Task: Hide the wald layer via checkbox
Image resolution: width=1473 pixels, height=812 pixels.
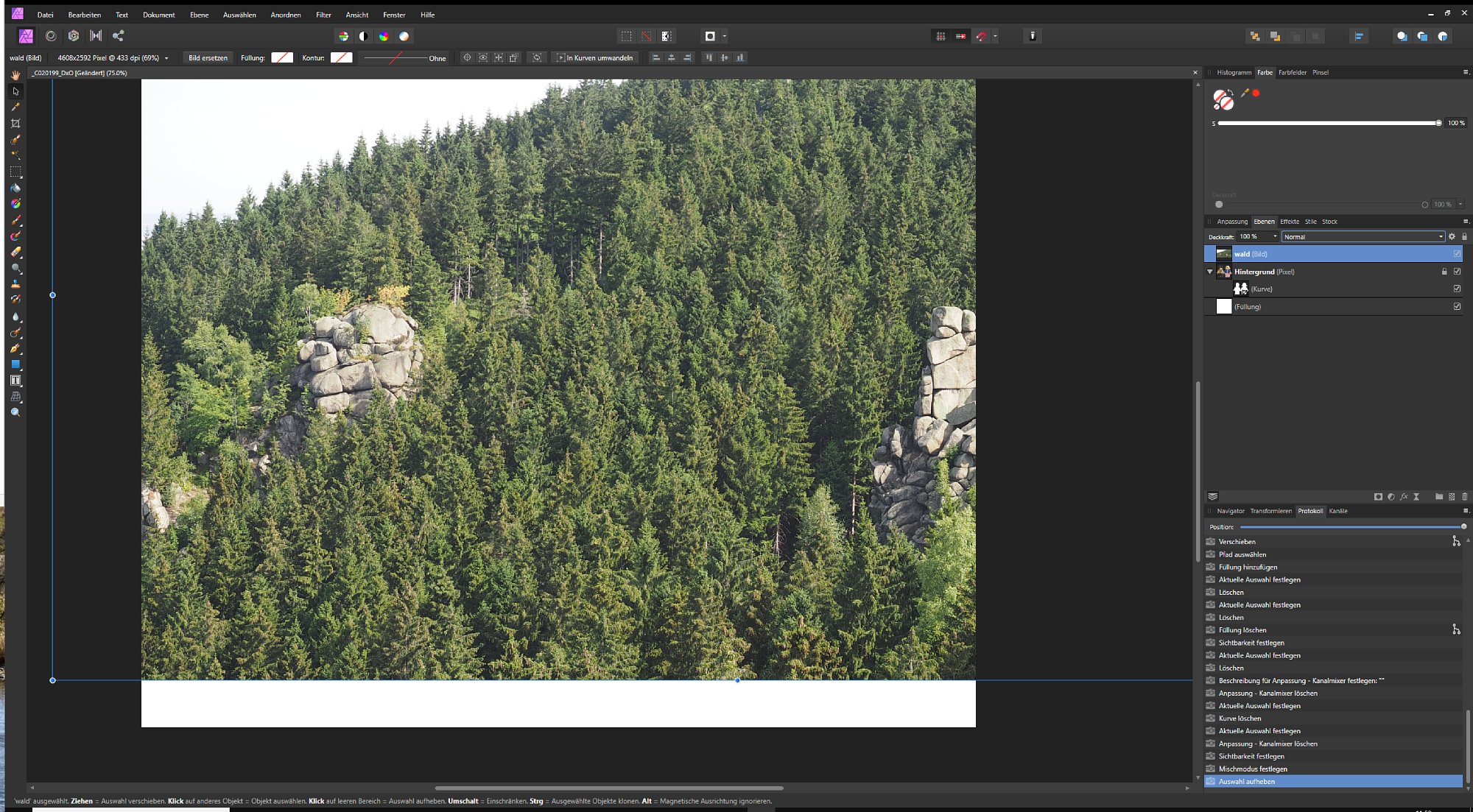Action: tap(1457, 254)
